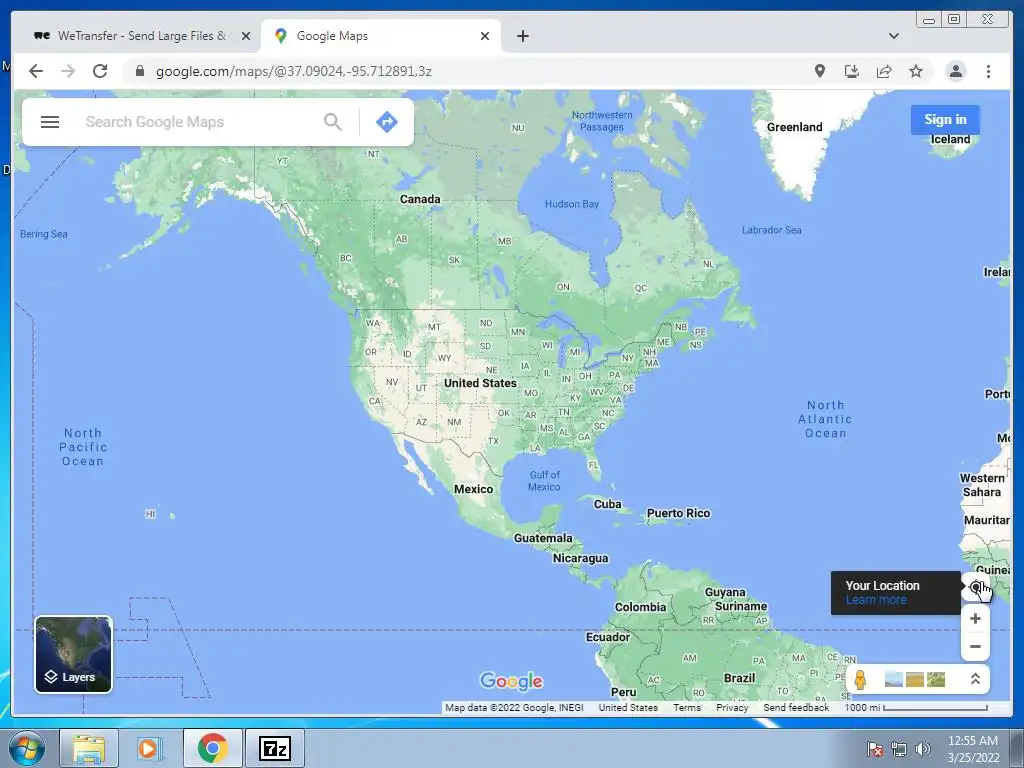
Task: Click the Hudson Bay label
Action: point(571,204)
